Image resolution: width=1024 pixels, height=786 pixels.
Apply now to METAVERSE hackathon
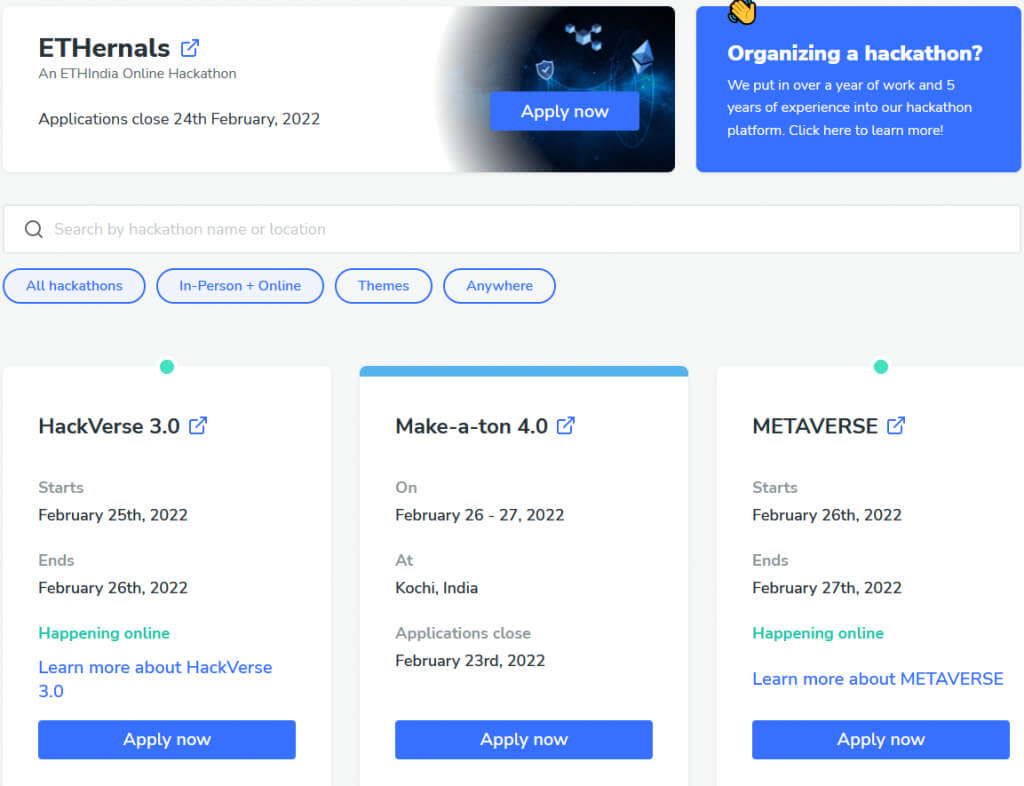click(x=881, y=740)
